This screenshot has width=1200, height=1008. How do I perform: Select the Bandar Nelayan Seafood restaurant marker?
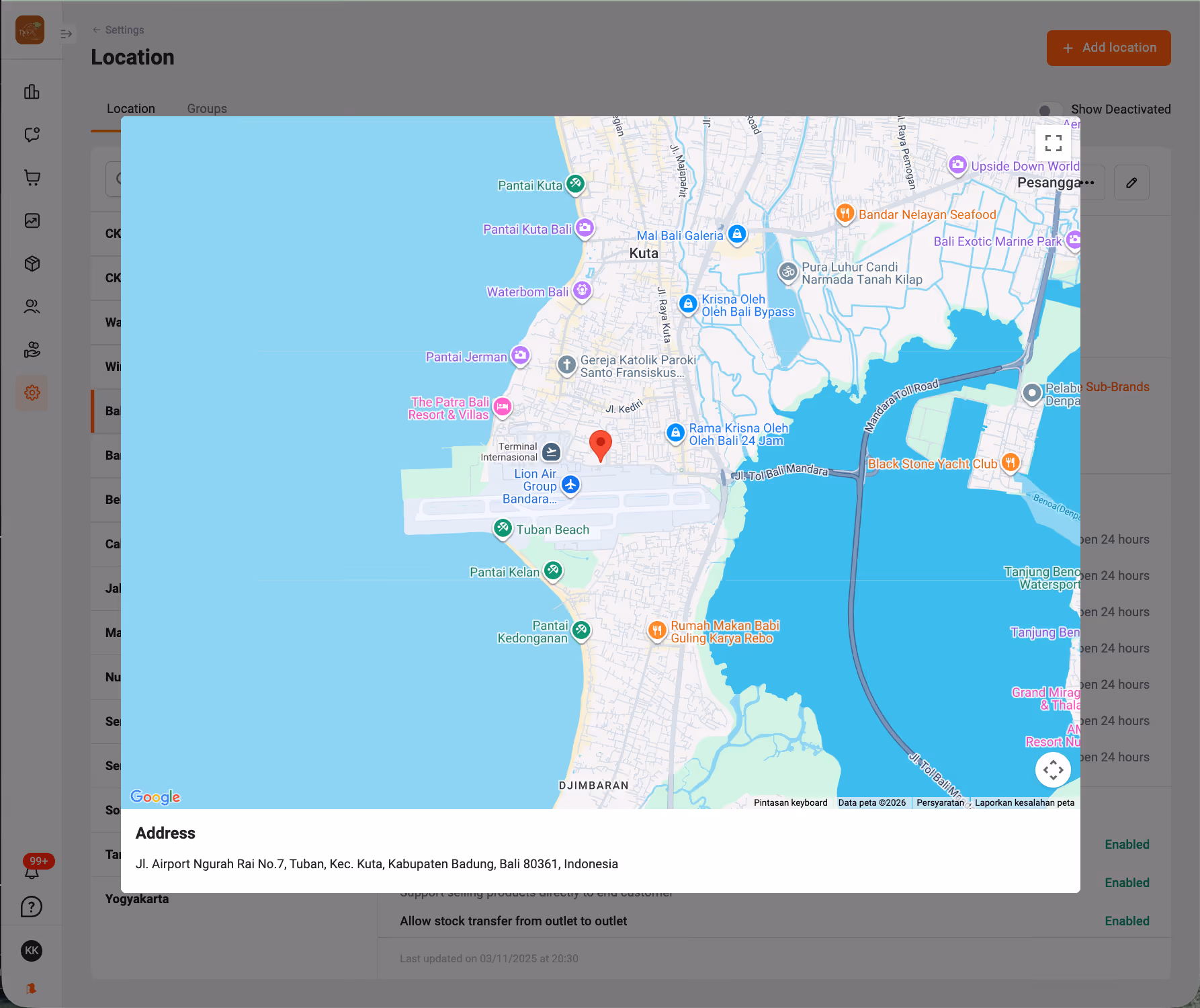click(845, 214)
